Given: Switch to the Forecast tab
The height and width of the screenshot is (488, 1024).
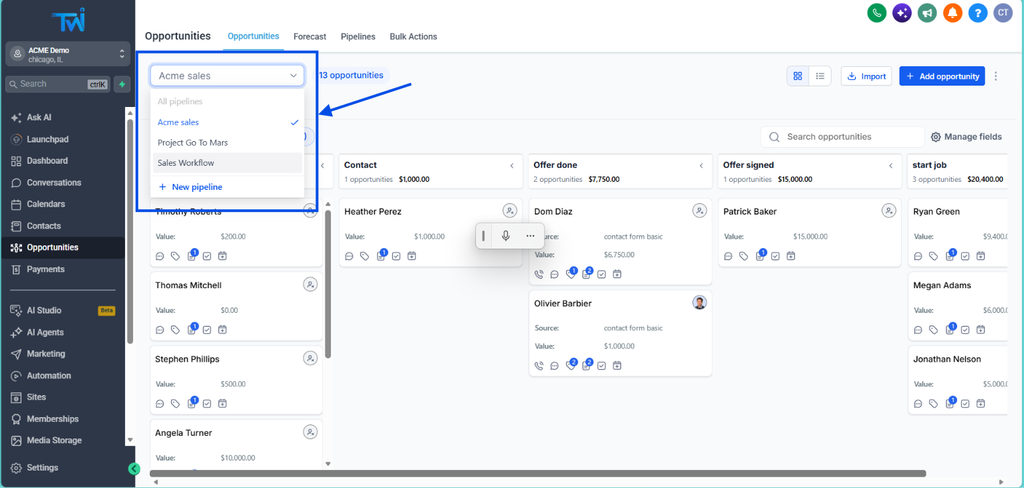Looking at the screenshot, I should tap(310, 37).
